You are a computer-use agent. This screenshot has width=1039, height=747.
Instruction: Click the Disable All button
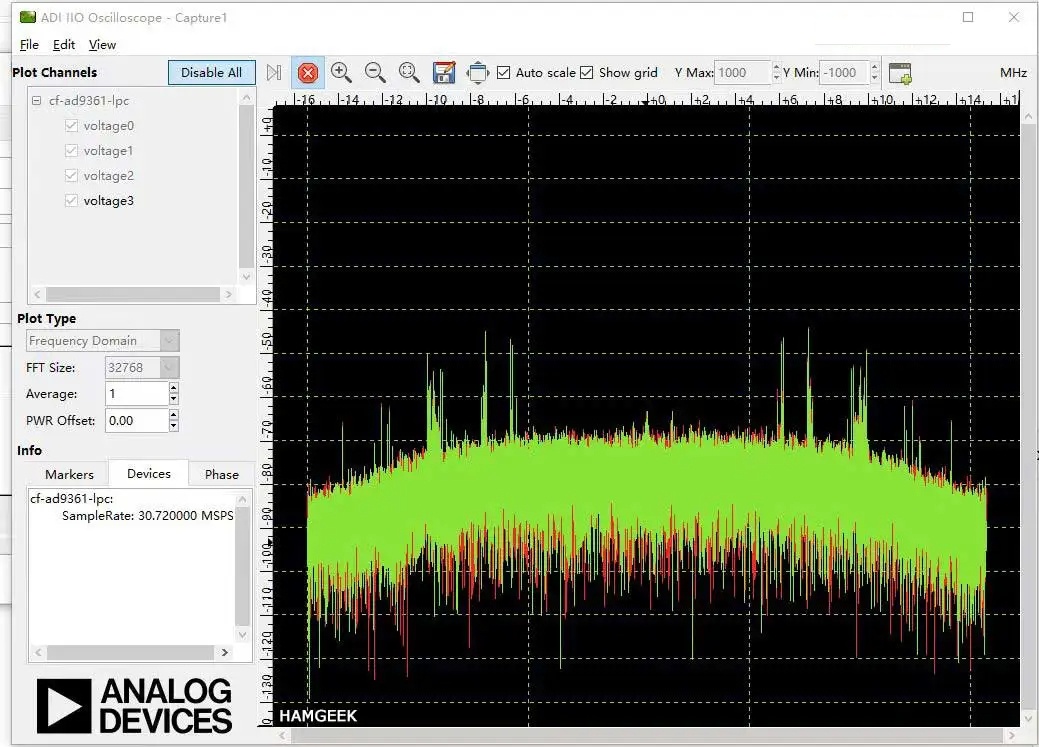pos(211,73)
